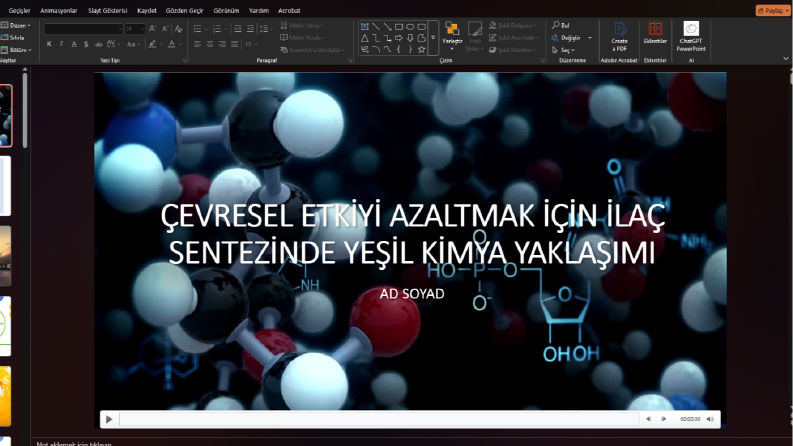Launch the ChatGPT PowerPoint add-in

(691, 36)
